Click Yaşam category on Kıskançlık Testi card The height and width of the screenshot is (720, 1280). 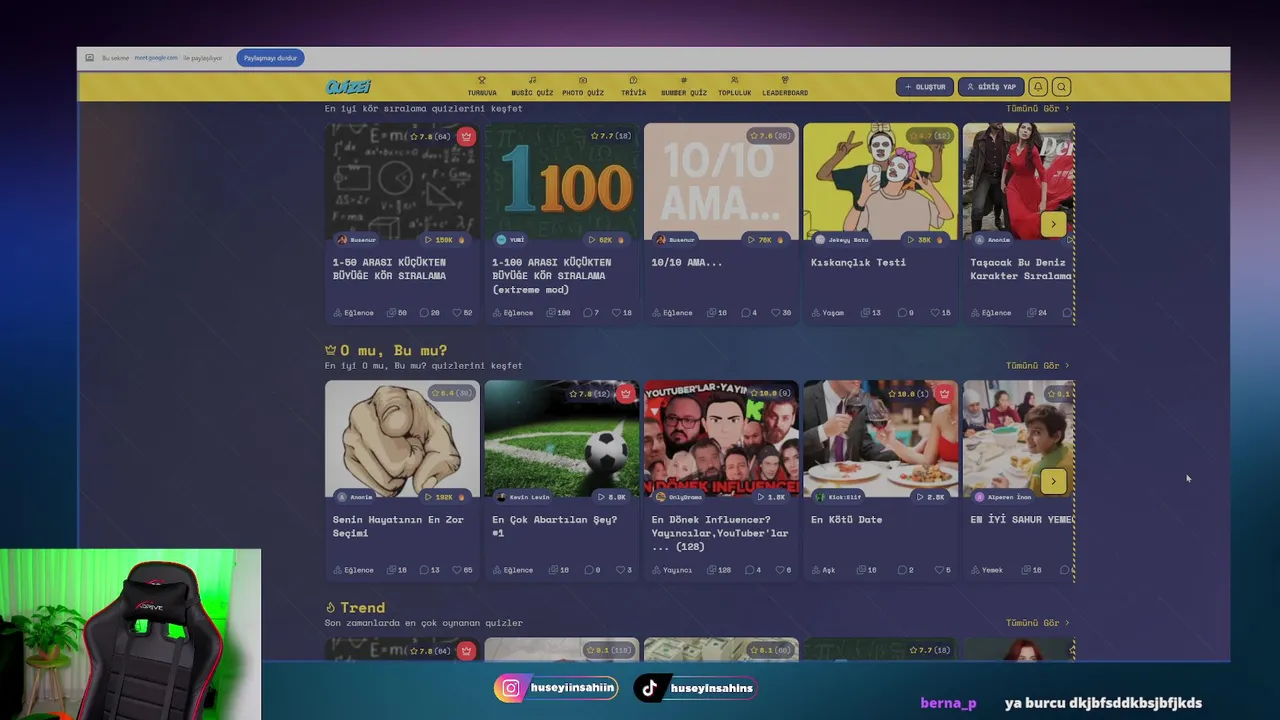click(828, 313)
